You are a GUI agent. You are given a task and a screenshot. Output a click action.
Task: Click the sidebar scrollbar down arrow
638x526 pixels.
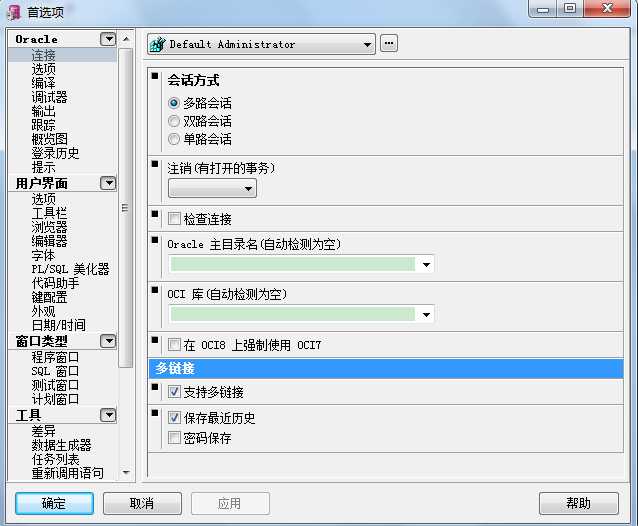pos(126,473)
